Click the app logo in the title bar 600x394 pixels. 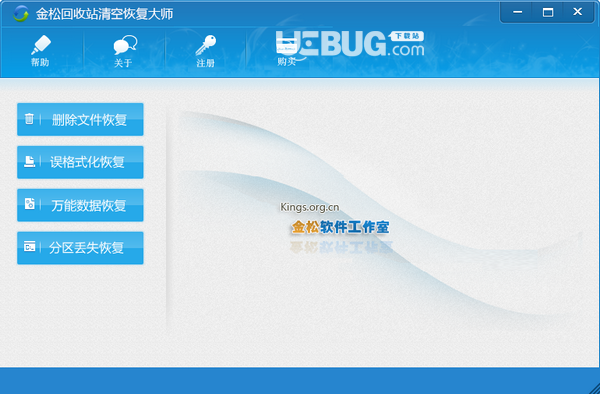point(20,14)
